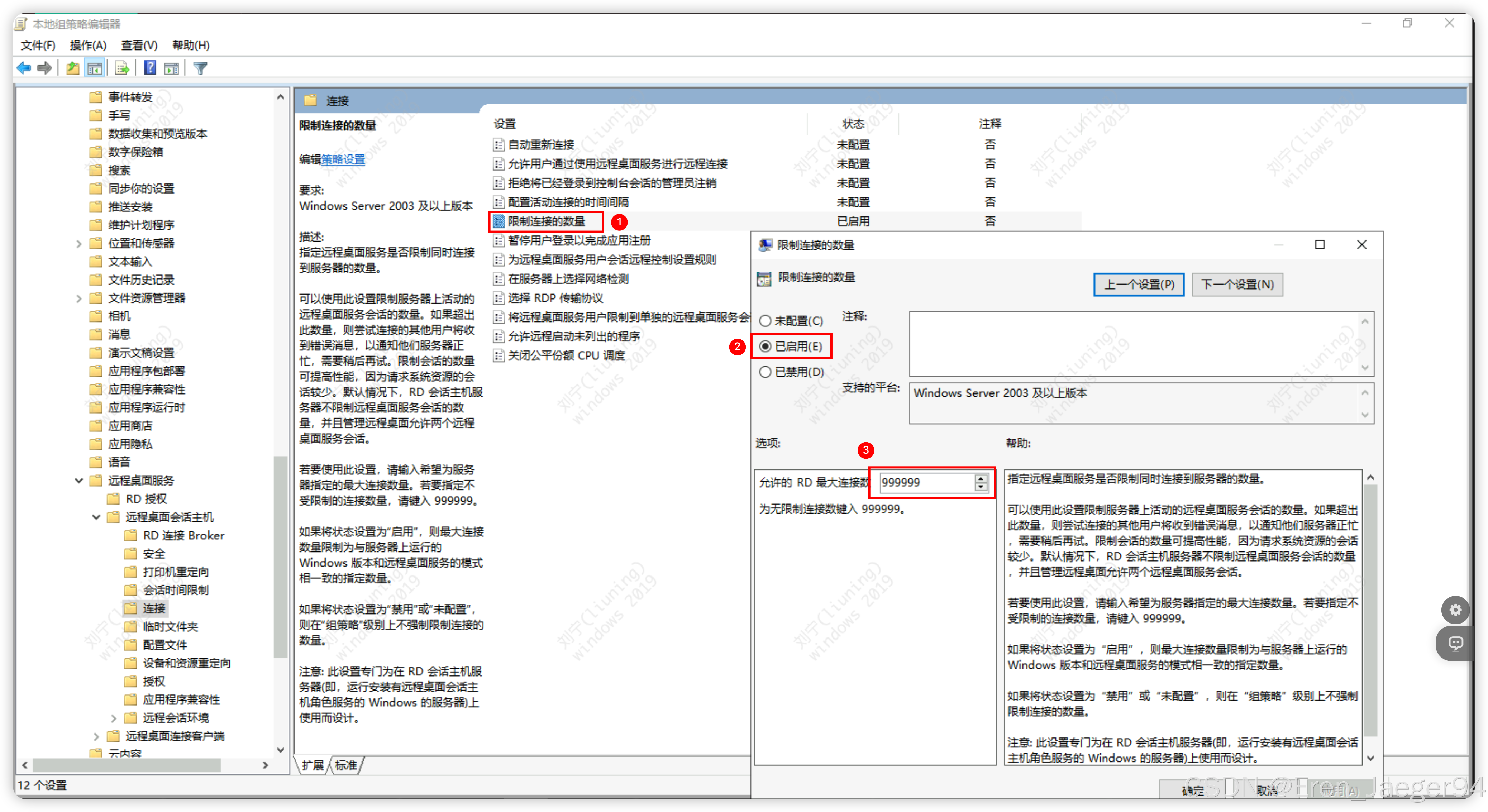The height and width of the screenshot is (812, 1488).
Task: Select the 已禁用(D) radio button
Action: pos(766,372)
